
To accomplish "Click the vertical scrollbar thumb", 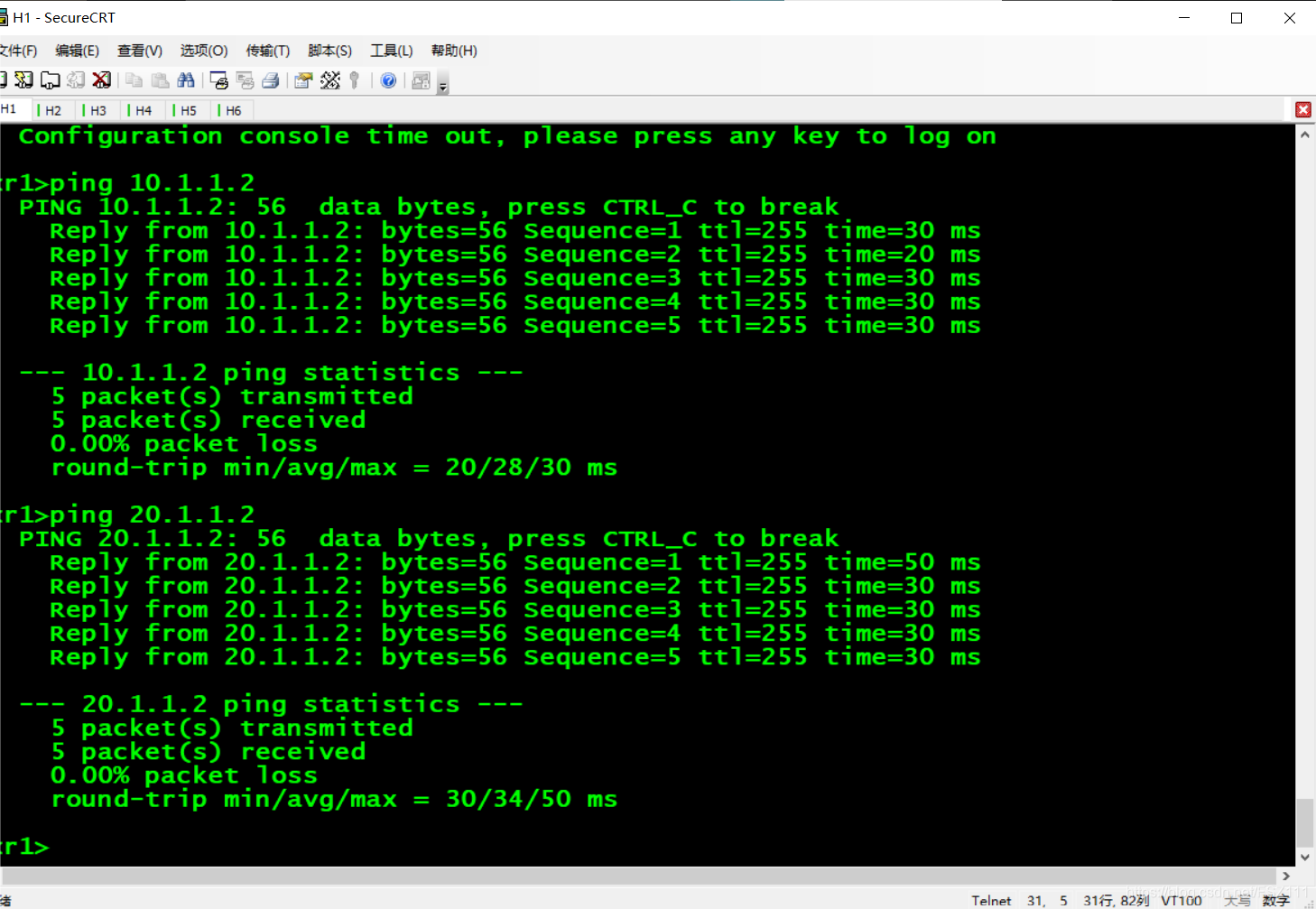I will [1305, 822].
